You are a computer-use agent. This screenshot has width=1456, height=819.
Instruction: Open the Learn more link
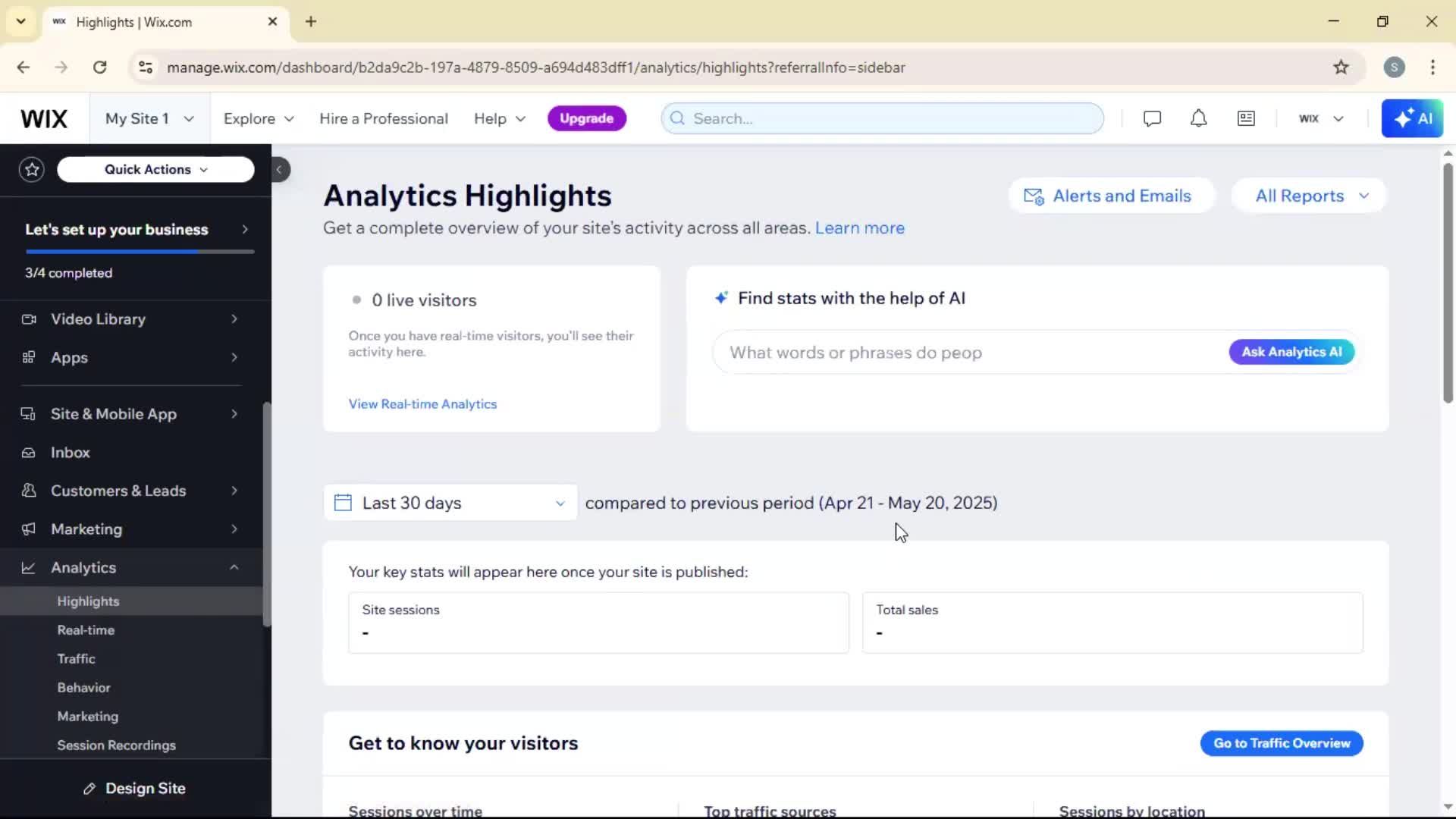click(859, 228)
